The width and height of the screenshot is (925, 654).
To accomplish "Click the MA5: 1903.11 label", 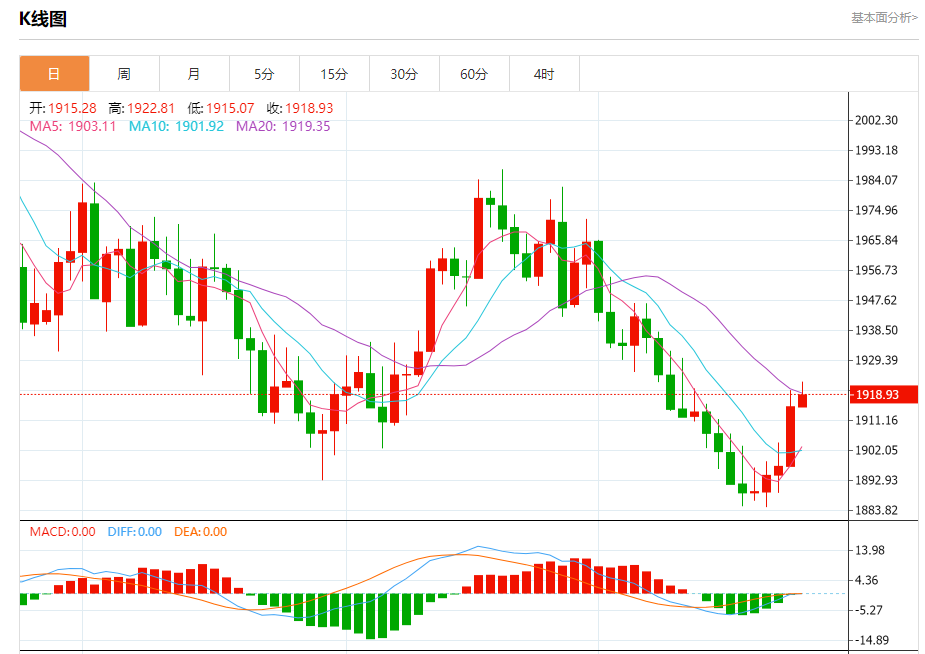I will (x=73, y=126).
